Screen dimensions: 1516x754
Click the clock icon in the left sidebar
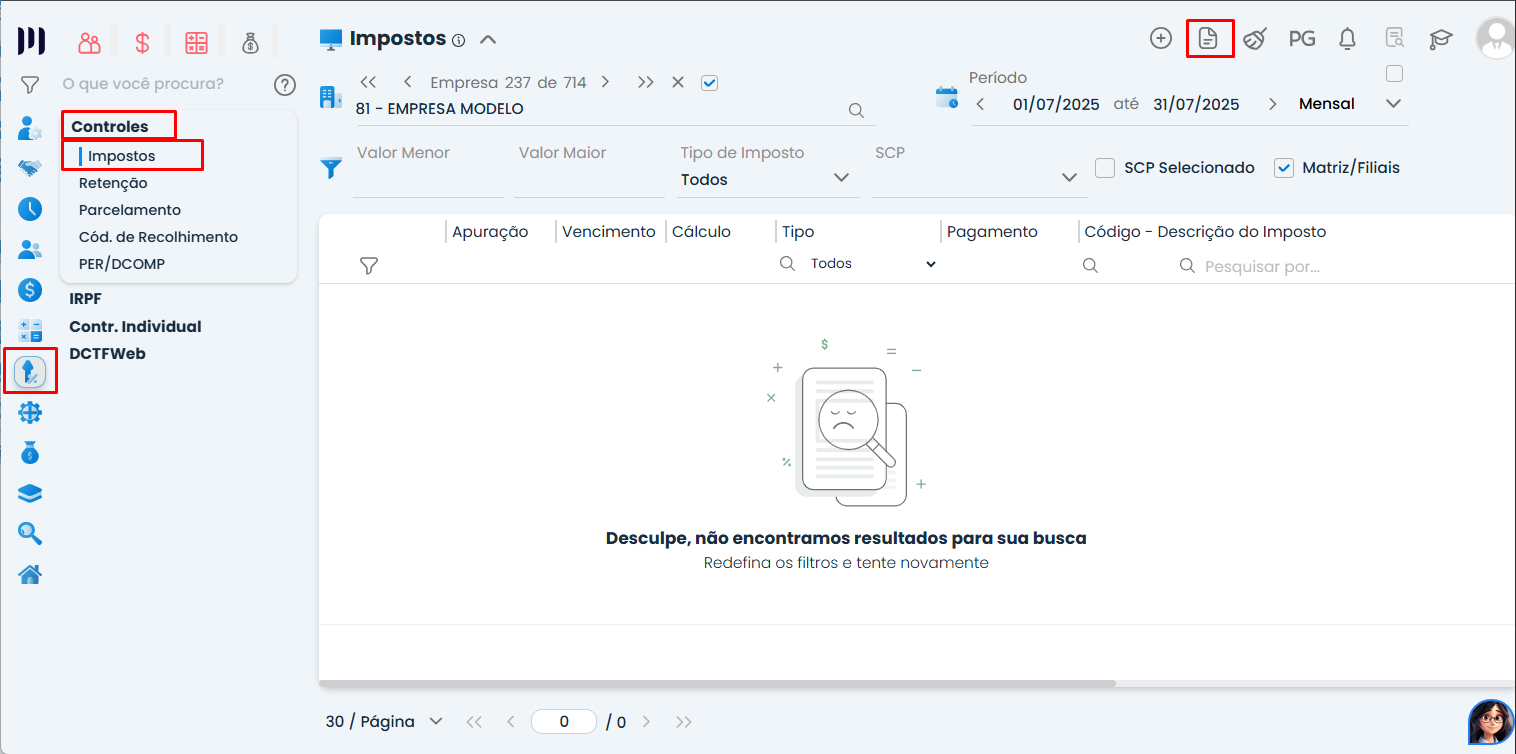tap(30, 208)
